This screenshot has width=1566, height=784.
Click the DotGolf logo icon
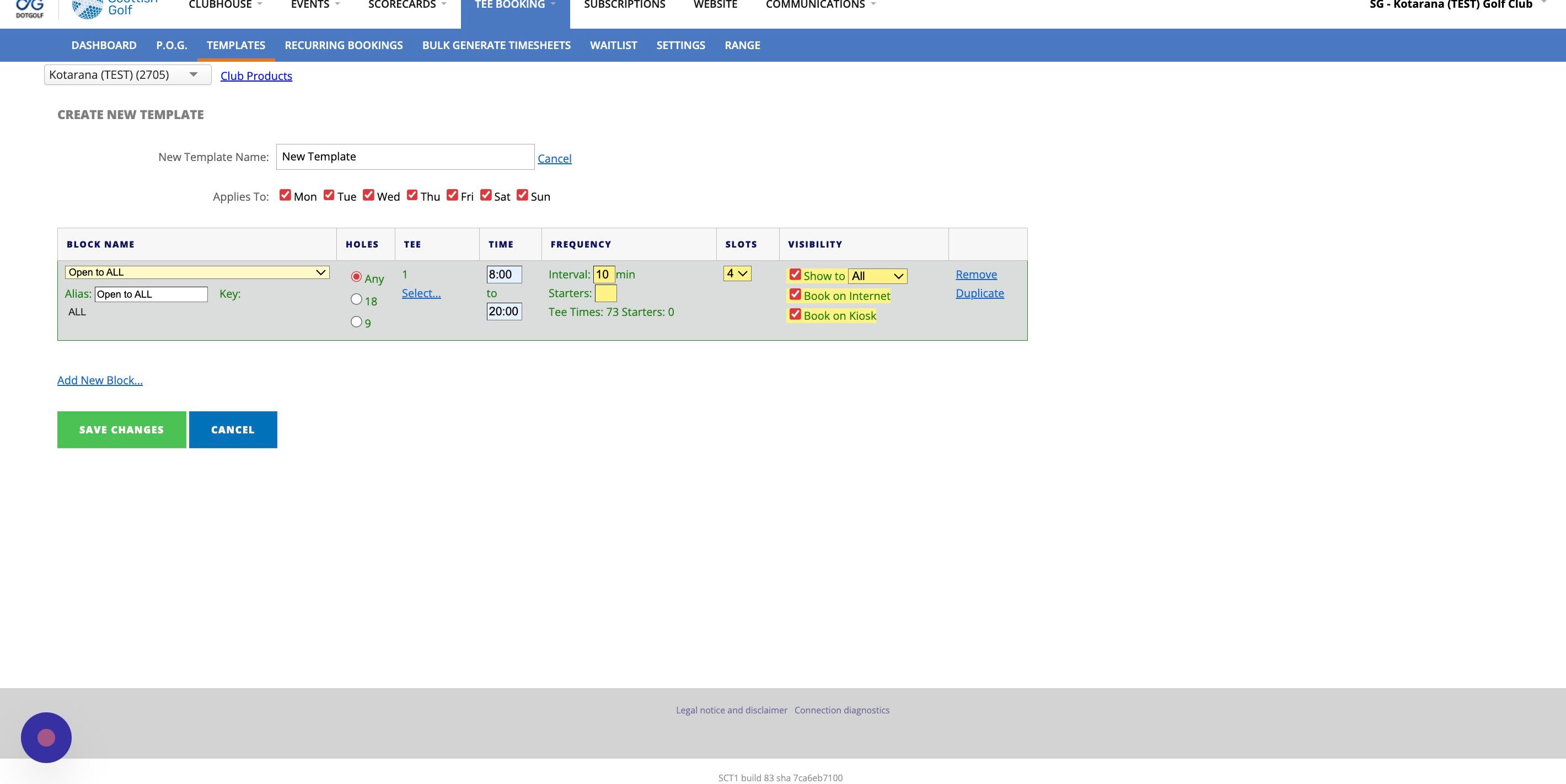pyautogui.click(x=29, y=7)
